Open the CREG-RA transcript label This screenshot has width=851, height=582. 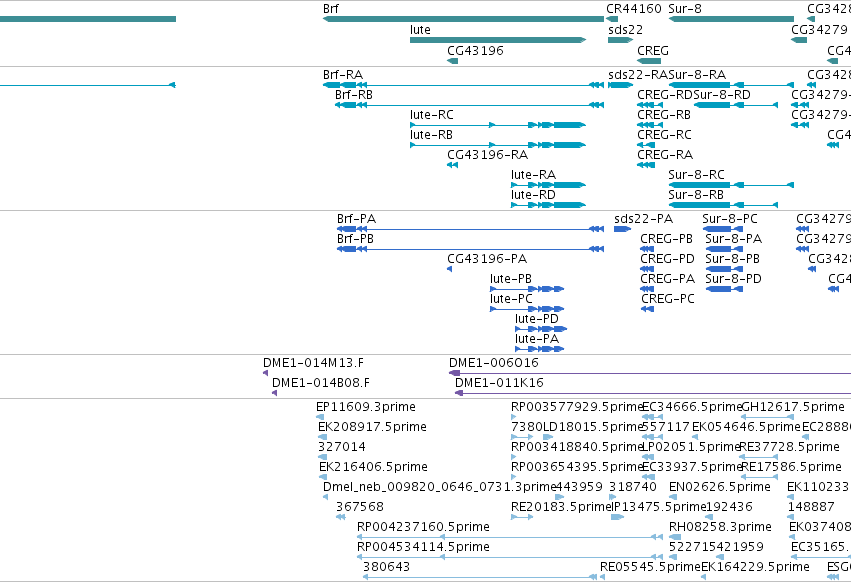coord(665,155)
